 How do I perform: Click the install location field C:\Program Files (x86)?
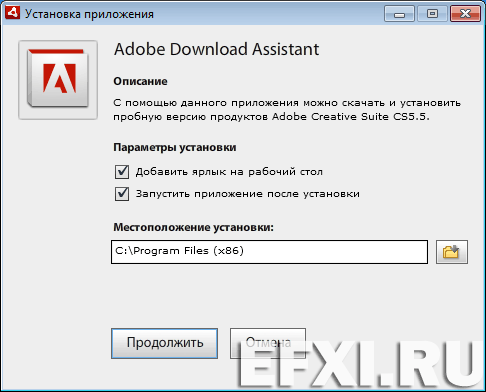269,252
